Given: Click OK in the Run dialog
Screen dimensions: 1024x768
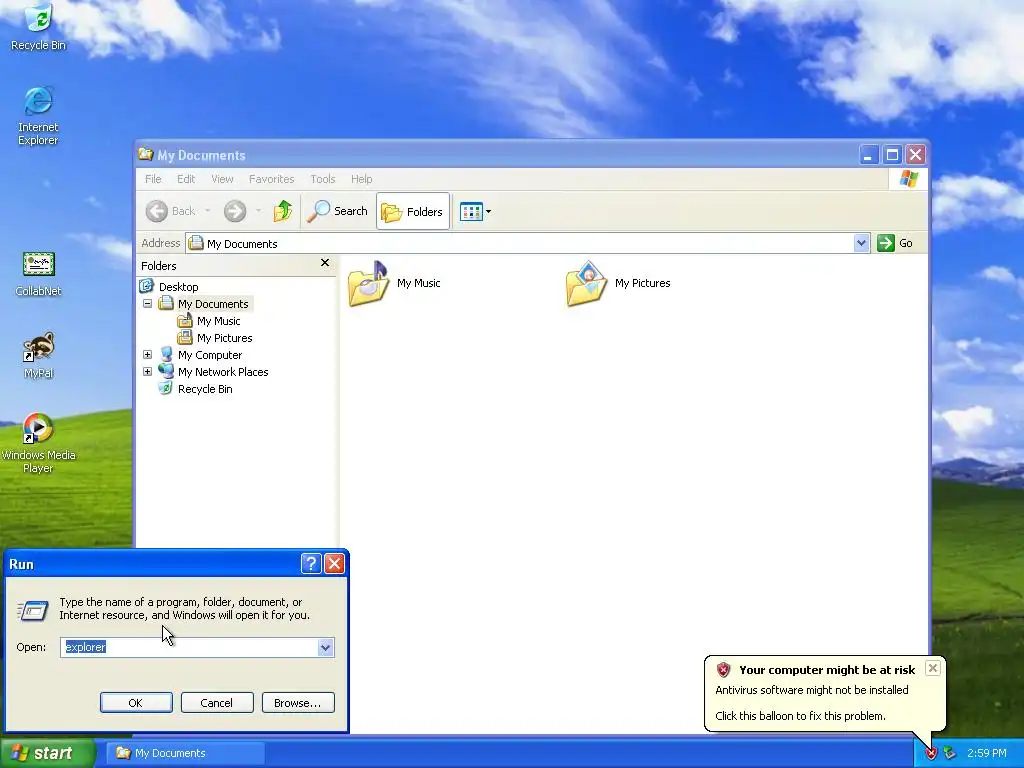Looking at the screenshot, I should click(x=136, y=703).
